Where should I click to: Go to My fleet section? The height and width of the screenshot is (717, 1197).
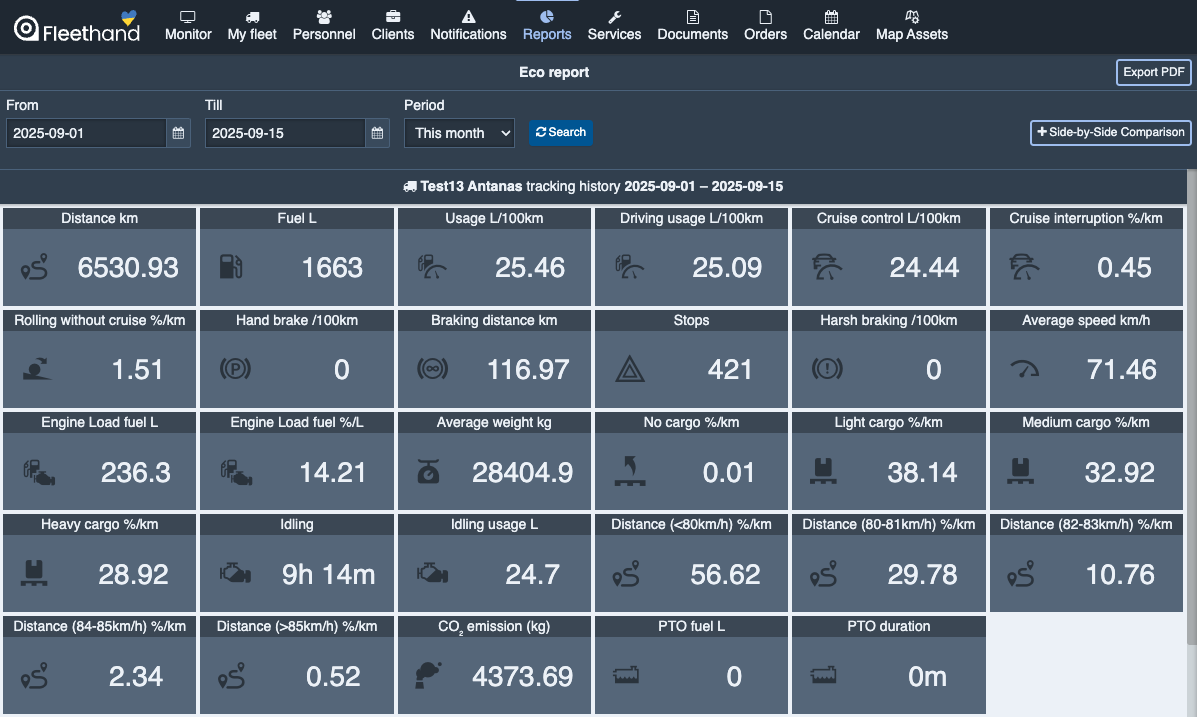[252, 26]
